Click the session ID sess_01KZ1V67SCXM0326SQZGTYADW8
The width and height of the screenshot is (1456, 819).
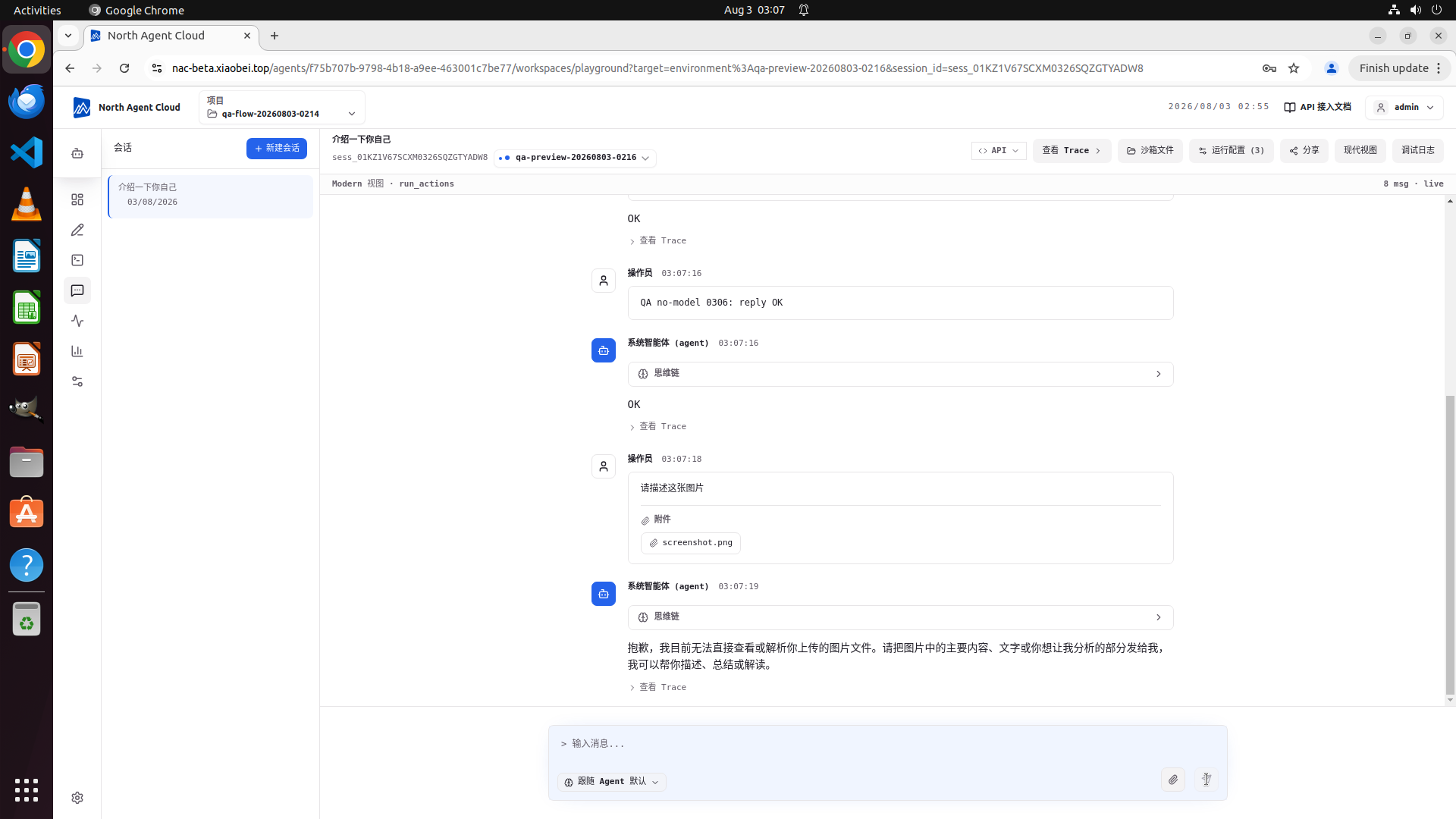point(409,158)
